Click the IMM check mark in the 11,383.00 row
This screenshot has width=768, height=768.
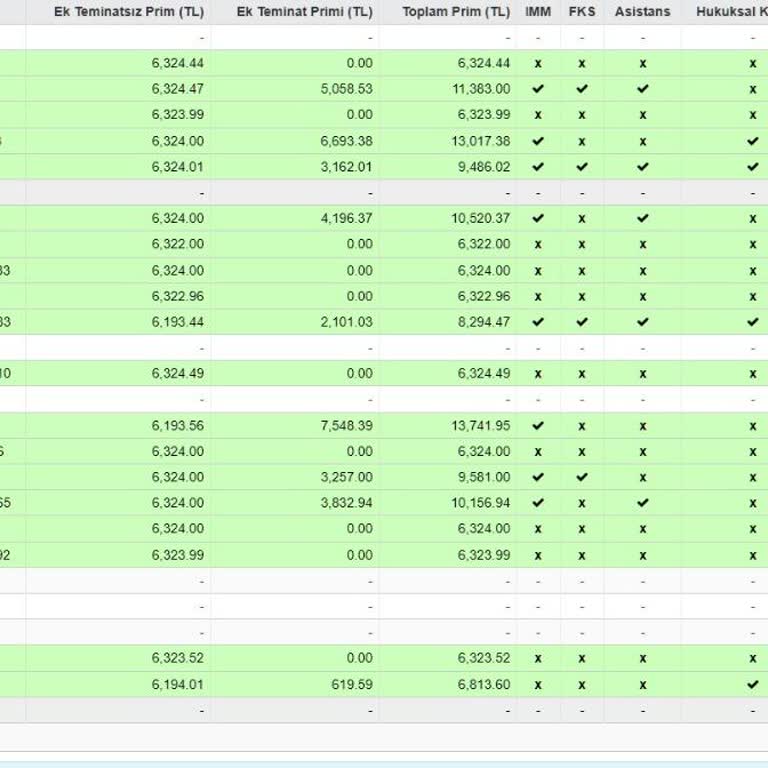pyautogui.click(x=538, y=89)
